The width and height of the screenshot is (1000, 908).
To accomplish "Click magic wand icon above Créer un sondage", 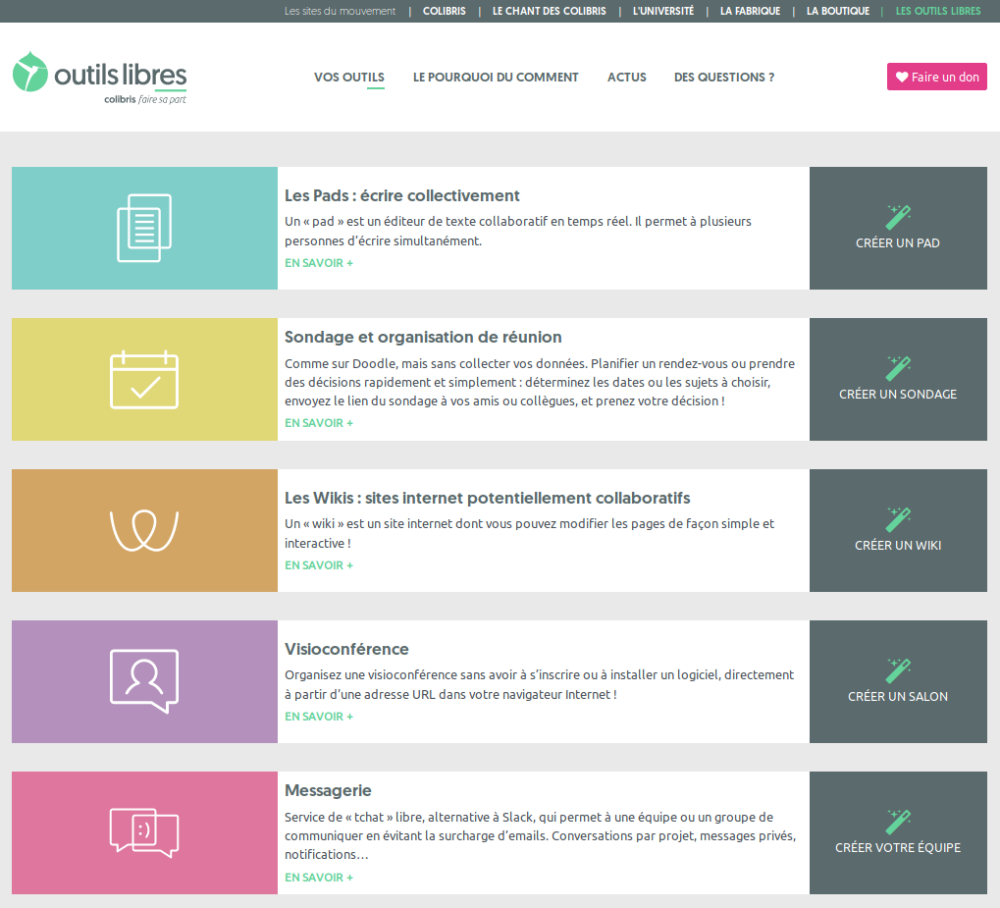I will (898, 369).
